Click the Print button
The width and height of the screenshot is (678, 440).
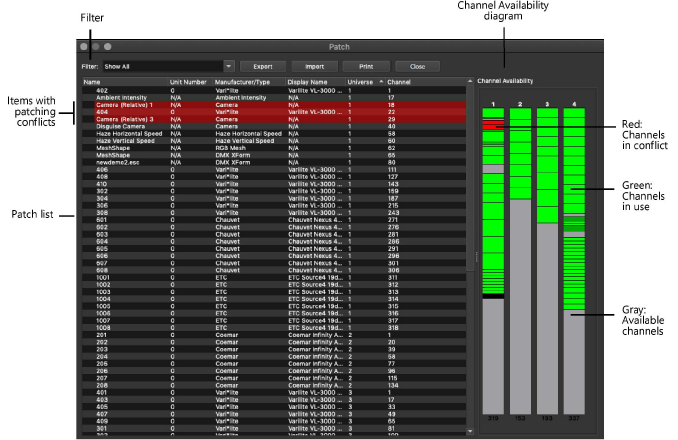pos(366,67)
